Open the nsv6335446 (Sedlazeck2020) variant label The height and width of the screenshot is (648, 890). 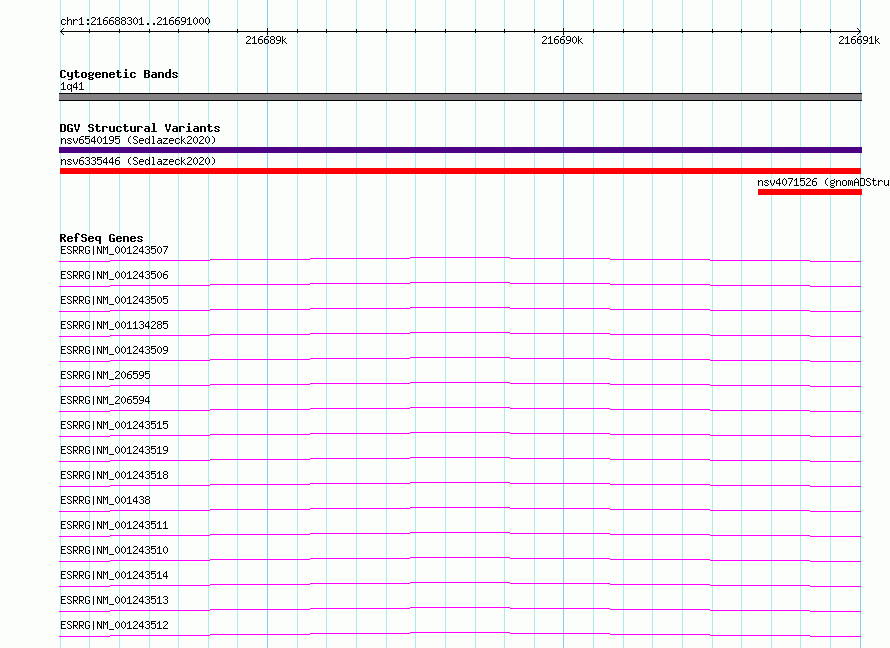pyautogui.click(x=138, y=161)
